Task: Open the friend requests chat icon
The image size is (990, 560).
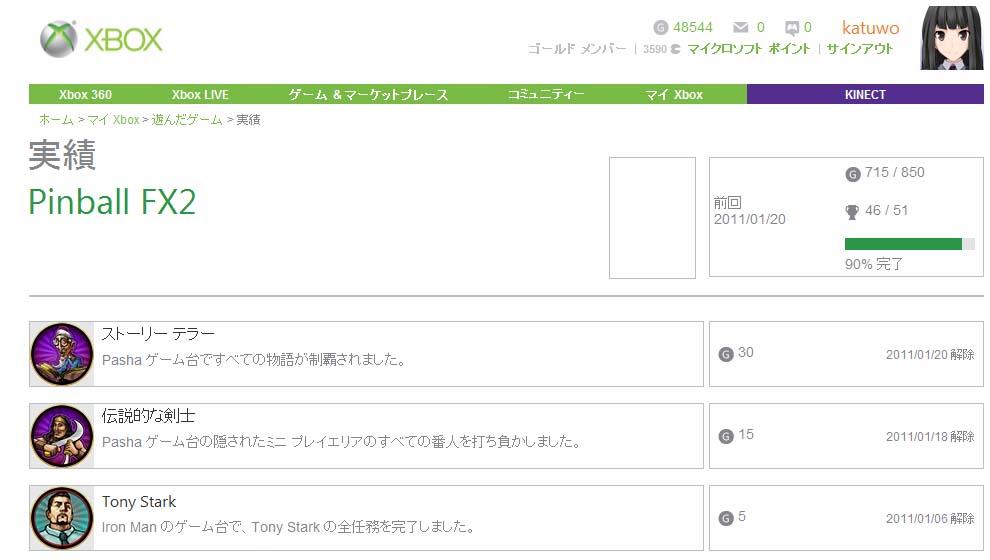Action: 792,28
